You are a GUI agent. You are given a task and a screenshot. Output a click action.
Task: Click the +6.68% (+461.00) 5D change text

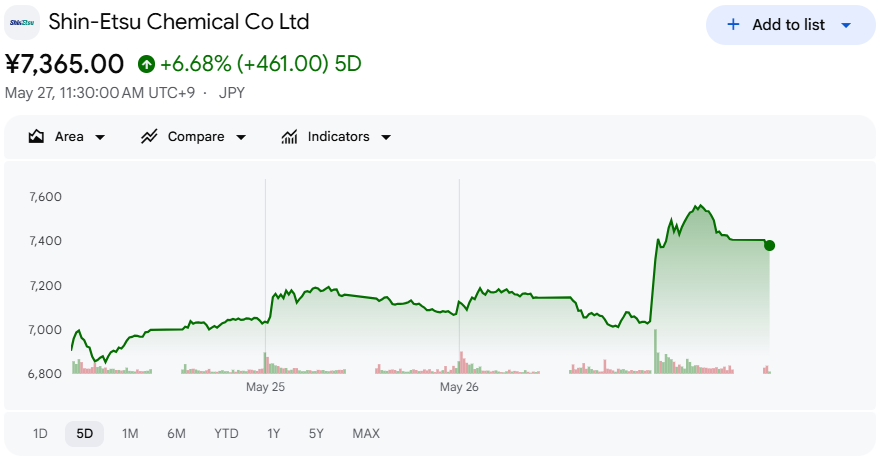tap(260, 64)
